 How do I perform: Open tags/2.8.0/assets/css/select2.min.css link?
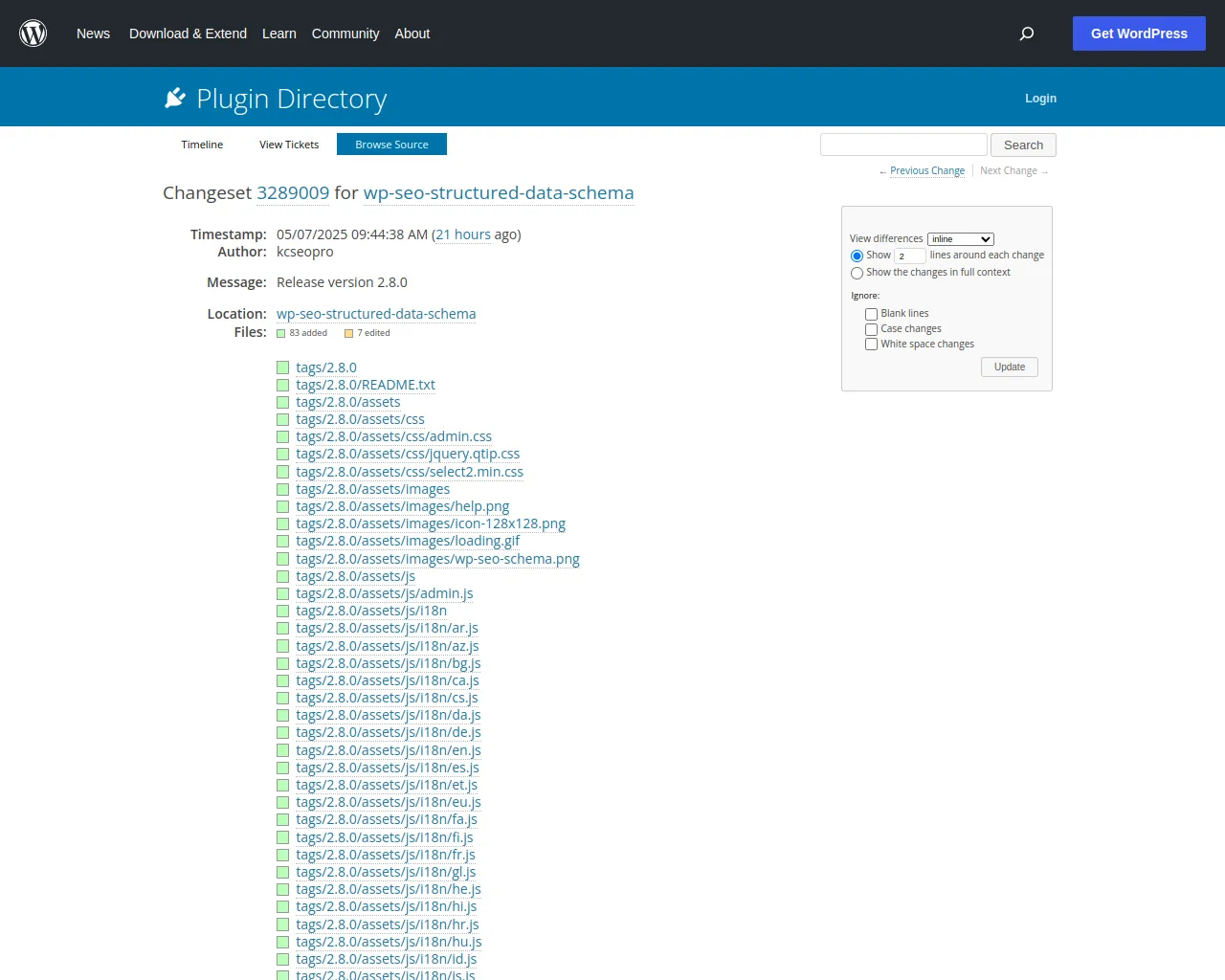(410, 472)
